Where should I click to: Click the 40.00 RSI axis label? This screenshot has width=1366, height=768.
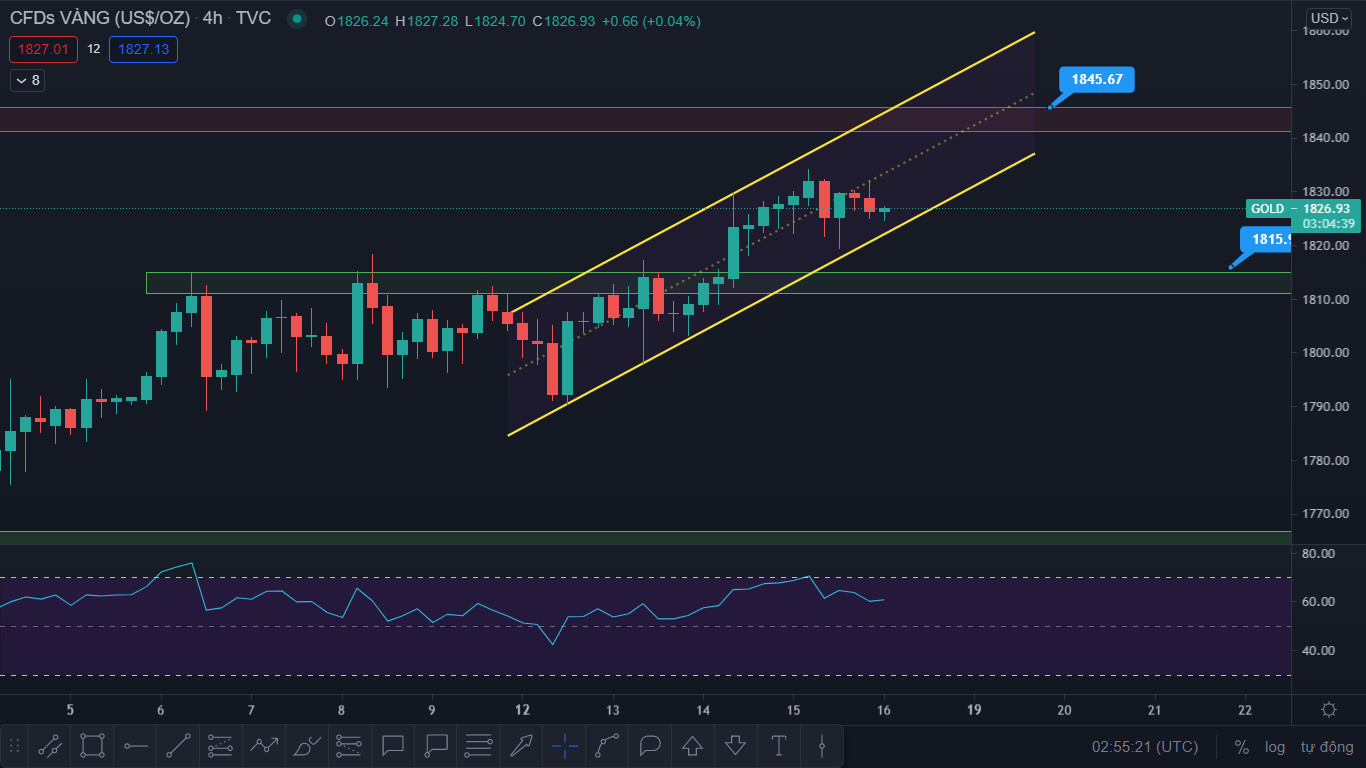coord(1319,650)
